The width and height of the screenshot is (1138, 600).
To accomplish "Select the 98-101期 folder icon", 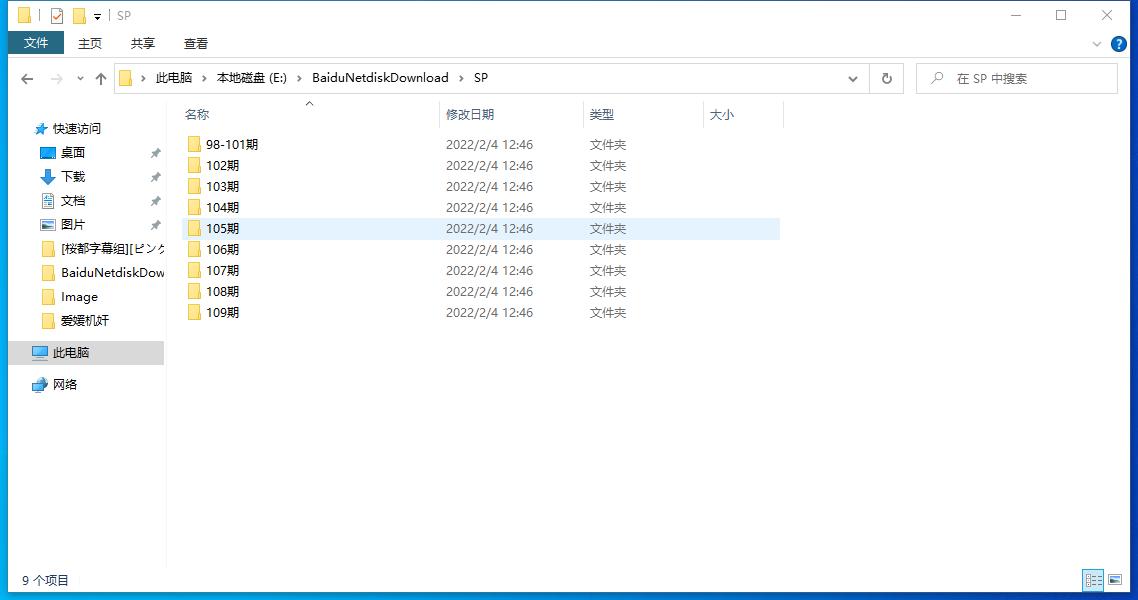I will point(194,144).
